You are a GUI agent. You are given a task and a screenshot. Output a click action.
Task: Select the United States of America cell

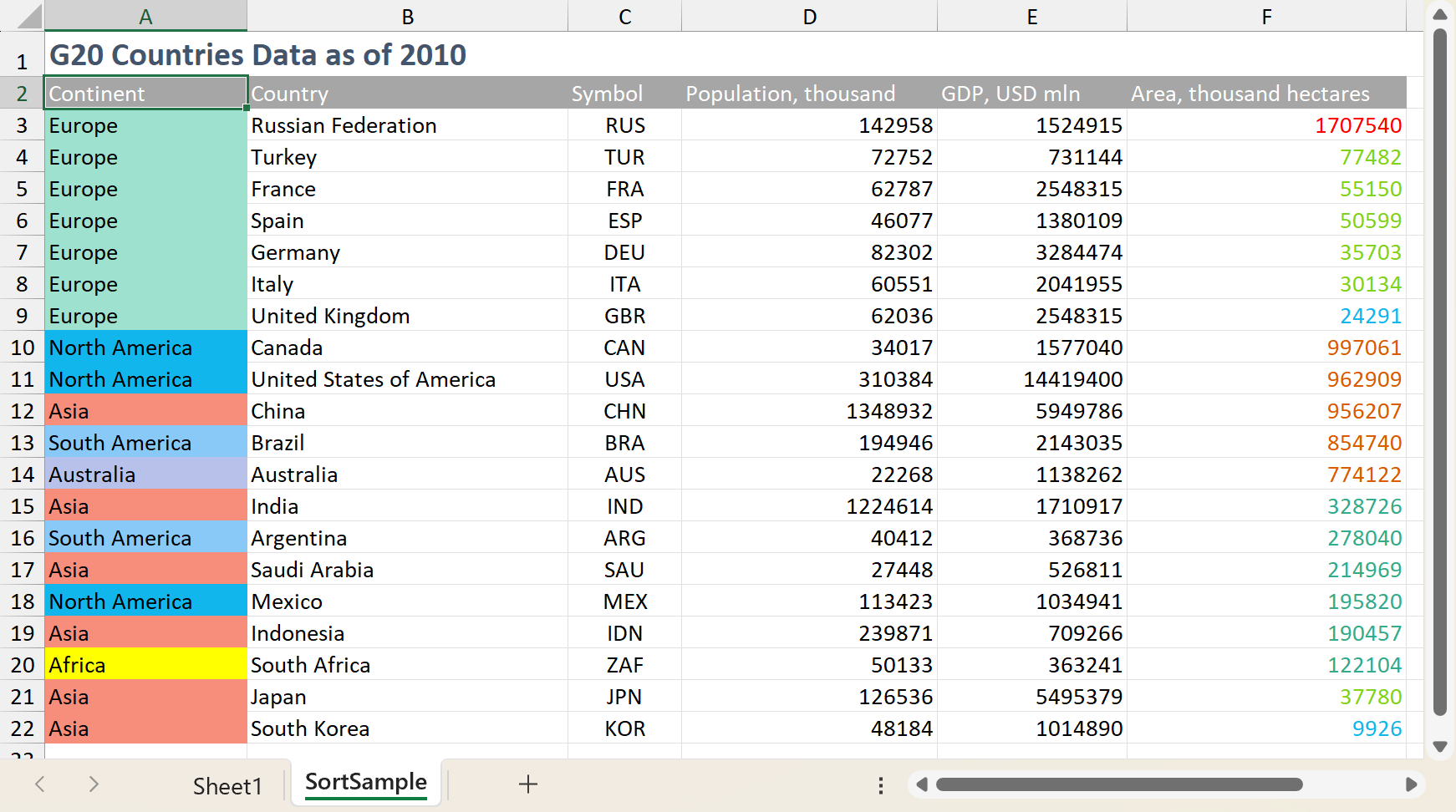[373, 379]
